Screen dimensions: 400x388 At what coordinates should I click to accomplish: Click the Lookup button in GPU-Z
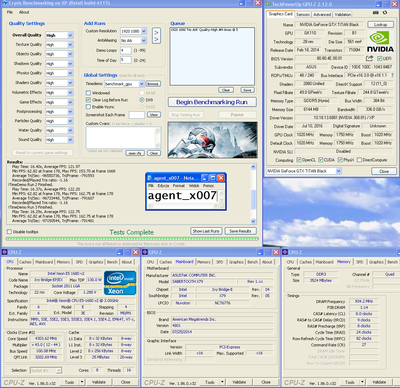click(380, 25)
